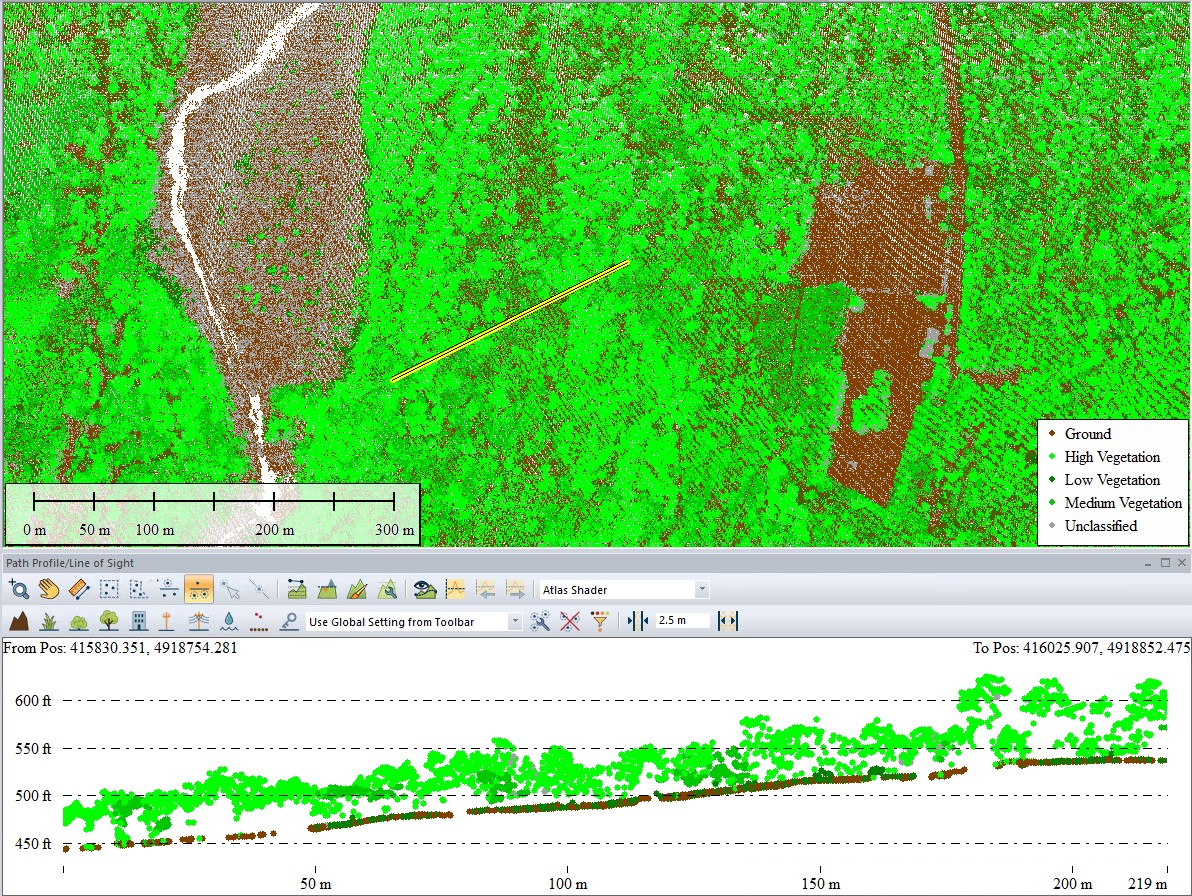The height and width of the screenshot is (896, 1192).
Task: Click the narrow profile width icon
Action: (x=638, y=621)
